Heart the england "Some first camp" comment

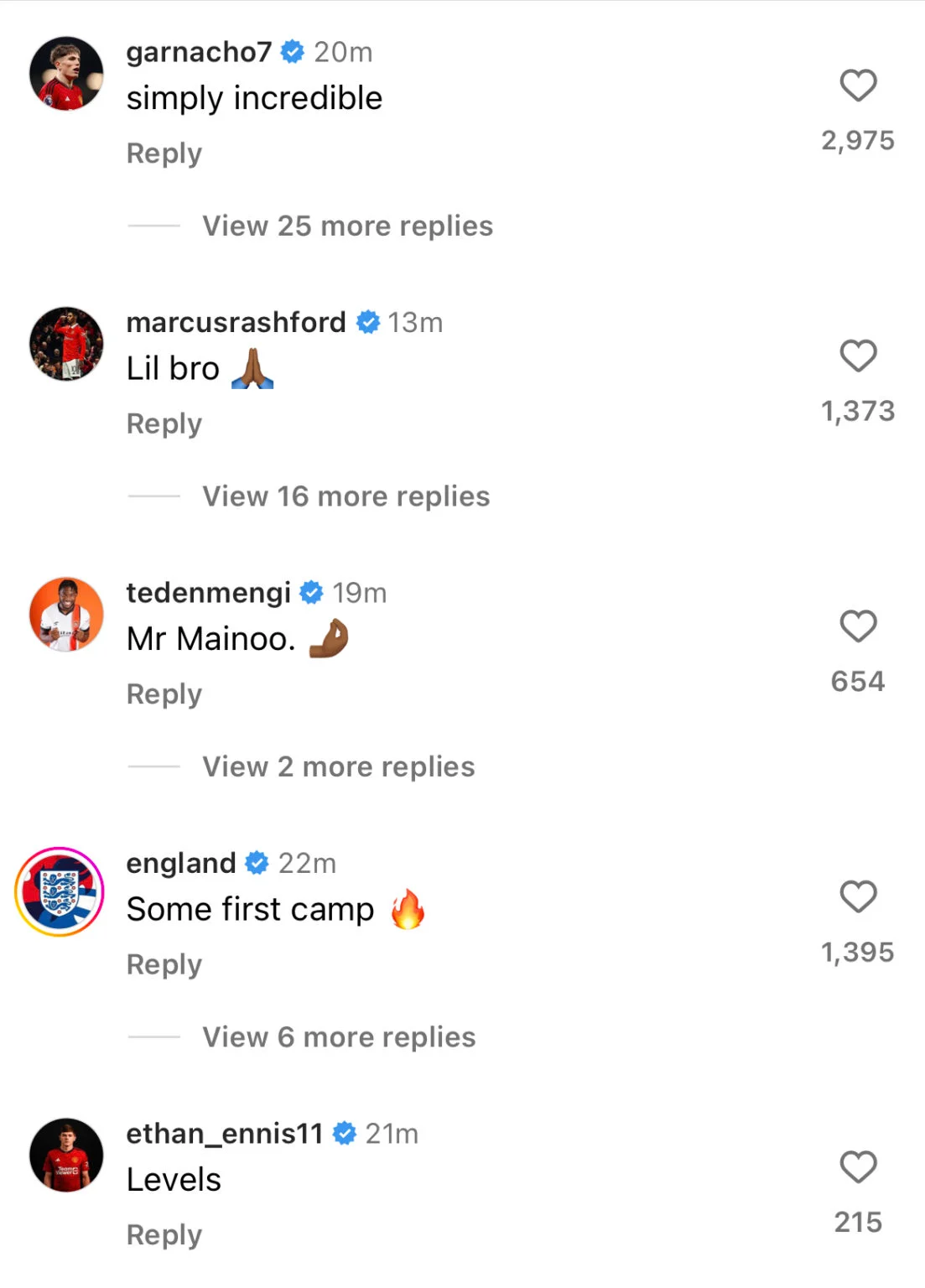point(858,897)
